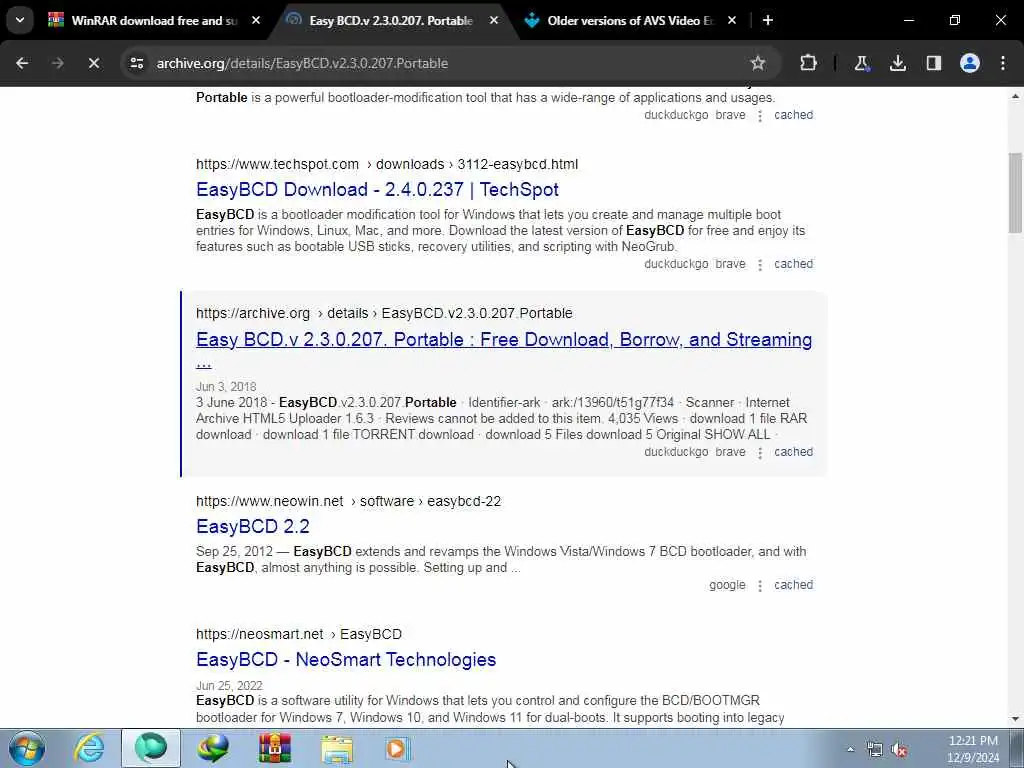The height and width of the screenshot is (768, 1024).
Task: Open the tab search dropdown arrow
Action: [x=20, y=20]
